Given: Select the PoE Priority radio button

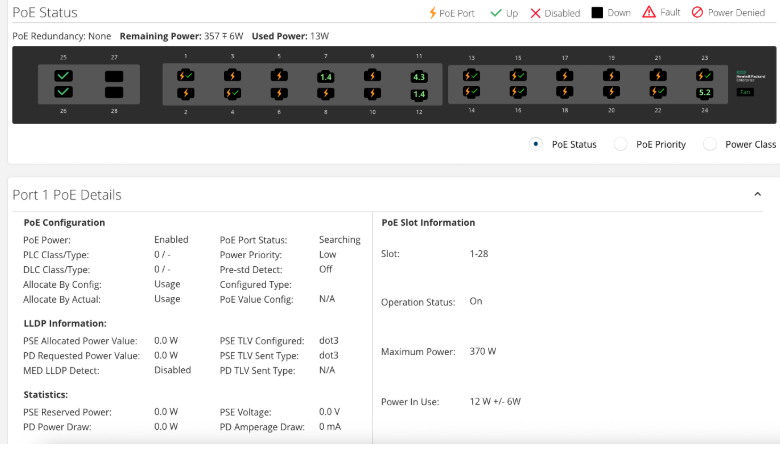Looking at the screenshot, I should (x=620, y=144).
